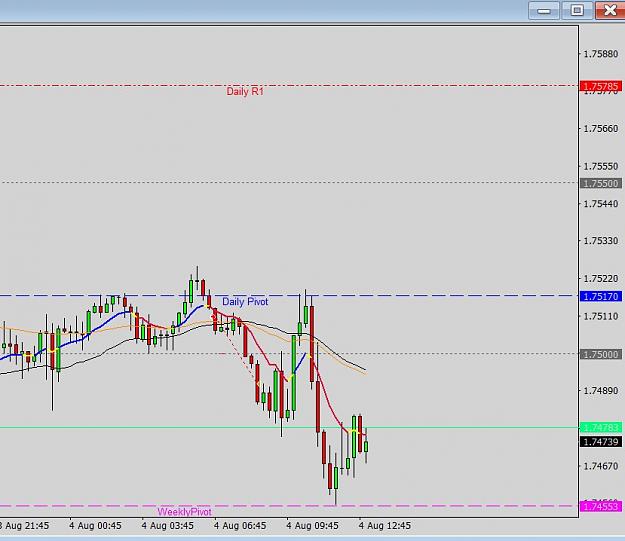Click the 1.75550 price scale value
The width and height of the screenshot is (625, 541).
tap(601, 166)
